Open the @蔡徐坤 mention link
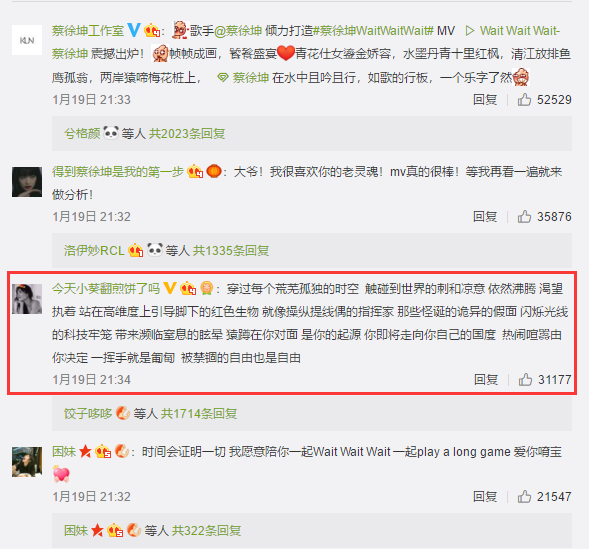The width and height of the screenshot is (589, 549). pos(238,30)
